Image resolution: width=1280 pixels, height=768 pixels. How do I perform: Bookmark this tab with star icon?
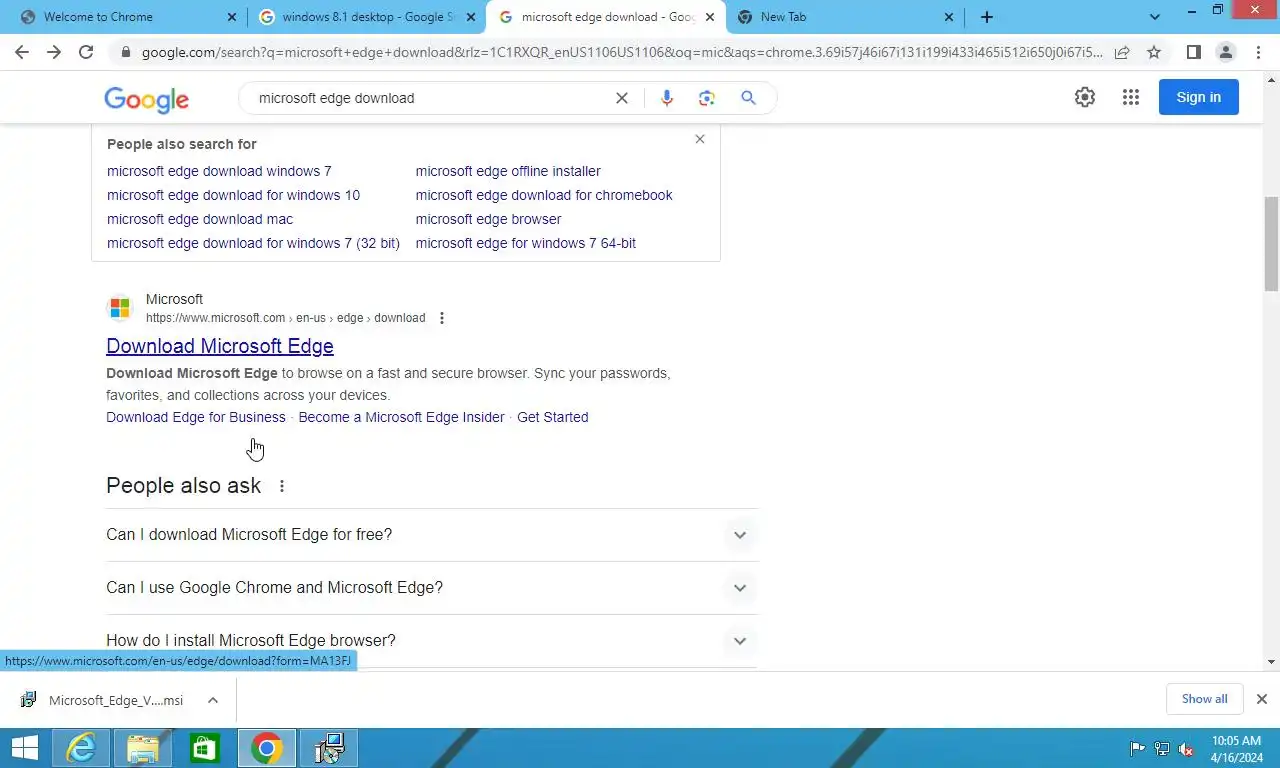tap(1154, 52)
